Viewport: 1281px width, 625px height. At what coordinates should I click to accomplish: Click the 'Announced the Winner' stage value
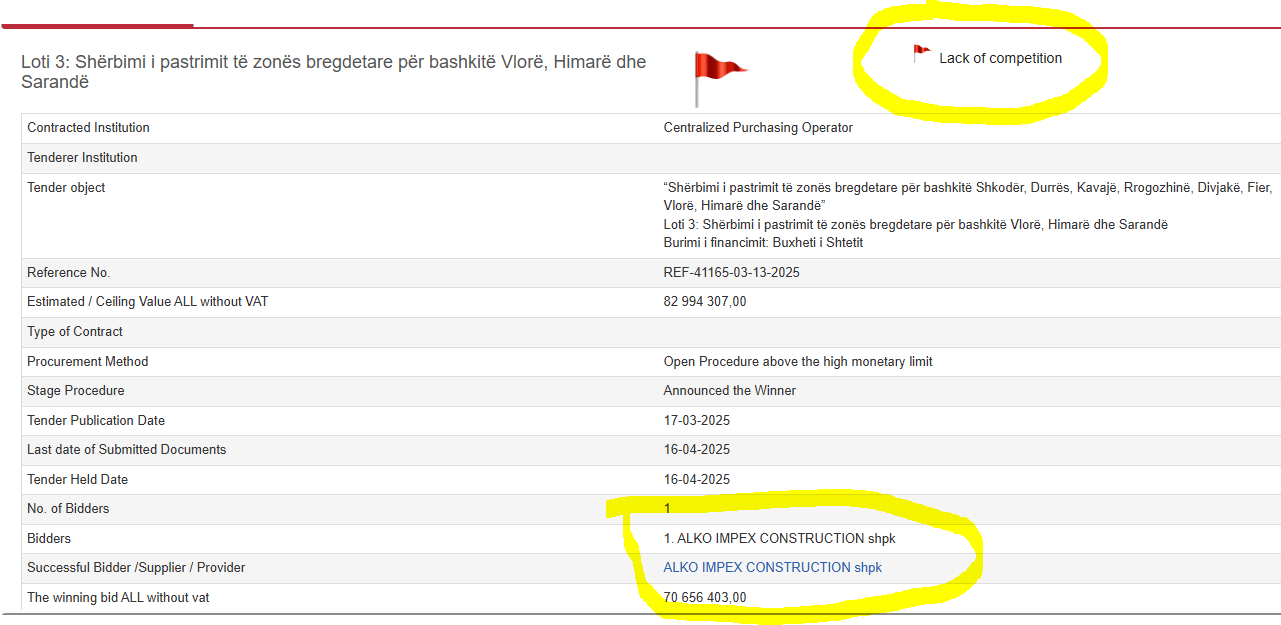coord(729,391)
